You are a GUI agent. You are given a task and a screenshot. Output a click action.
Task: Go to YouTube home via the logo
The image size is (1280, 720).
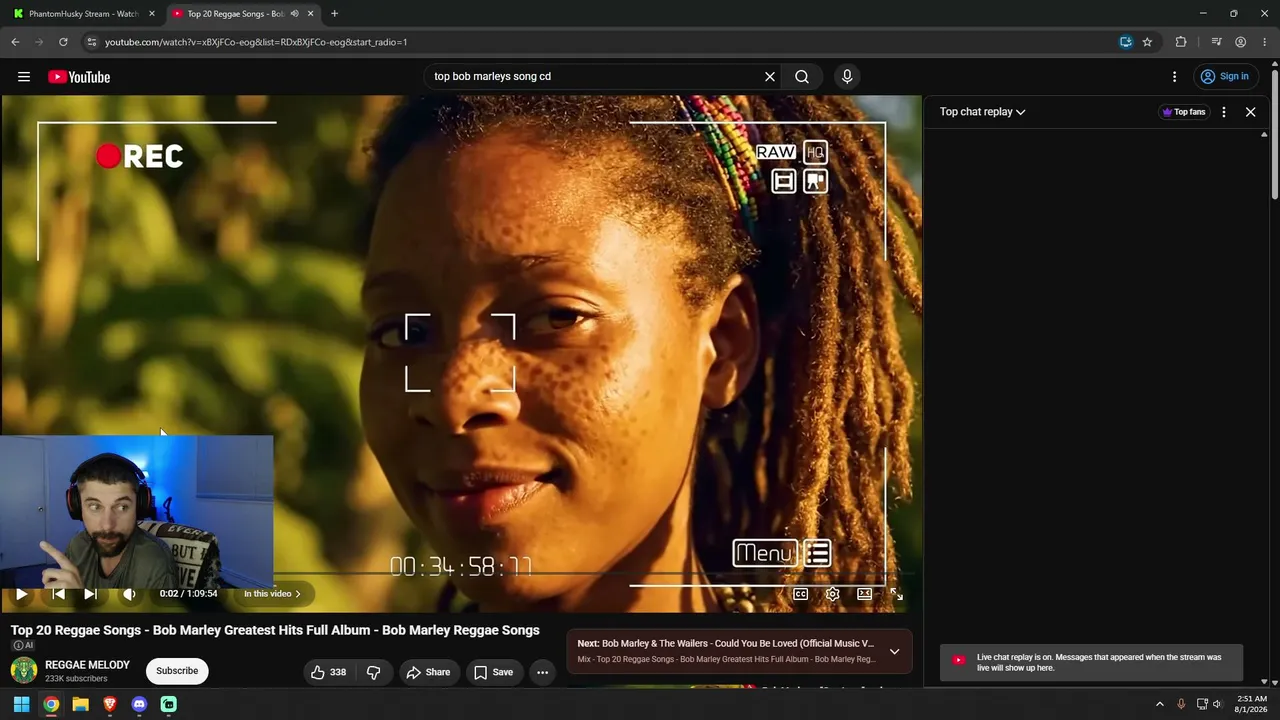pos(79,77)
